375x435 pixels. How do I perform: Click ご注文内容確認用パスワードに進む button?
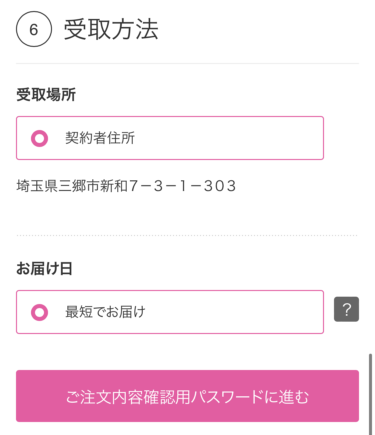point(187,396)
